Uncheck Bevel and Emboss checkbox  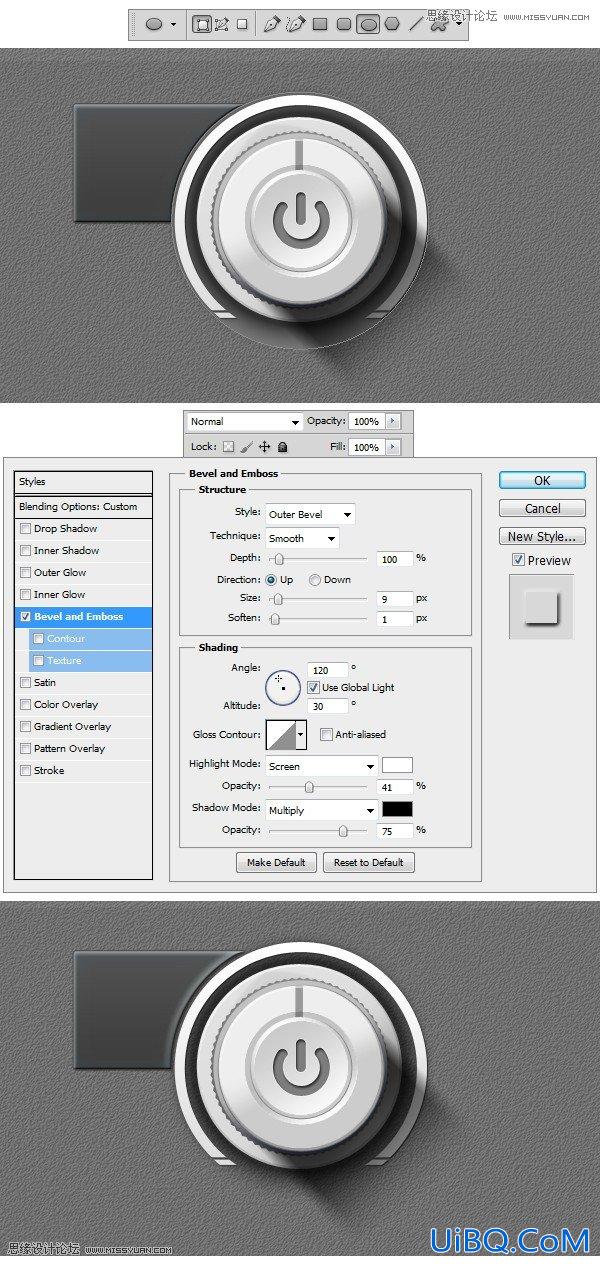(x=26, y=617)
